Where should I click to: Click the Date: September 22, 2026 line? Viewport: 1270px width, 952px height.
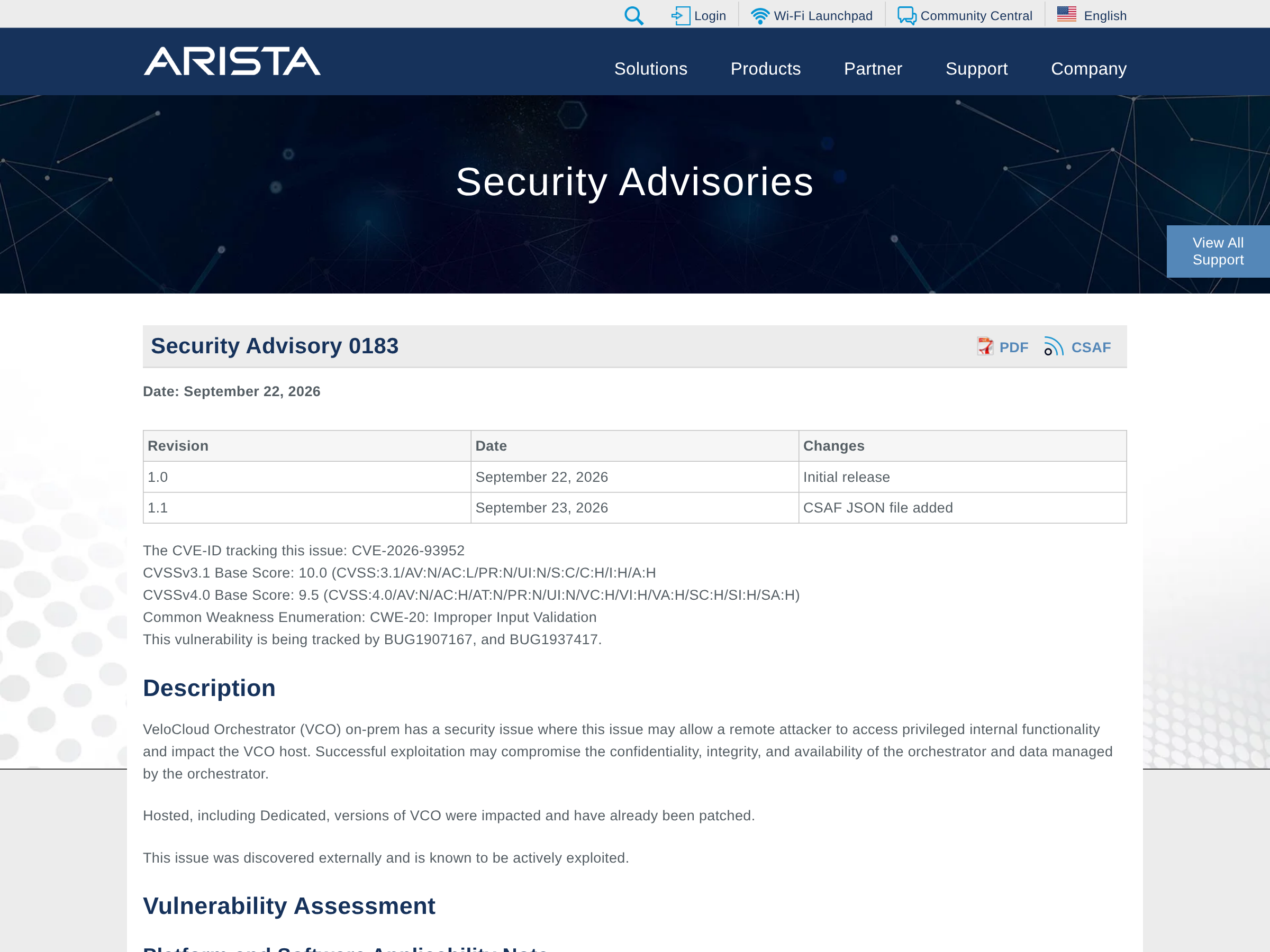point(232,391)
